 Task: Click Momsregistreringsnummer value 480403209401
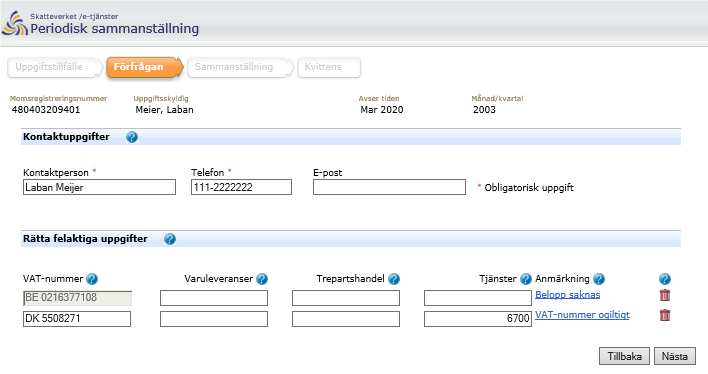click(x=46, y=110)
